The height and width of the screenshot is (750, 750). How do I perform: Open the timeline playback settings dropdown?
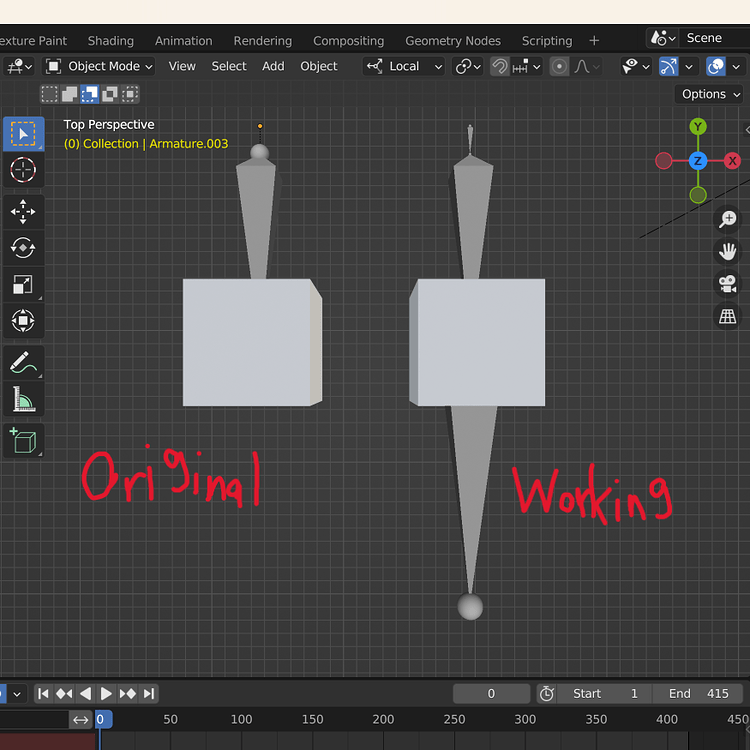[17, 694]
